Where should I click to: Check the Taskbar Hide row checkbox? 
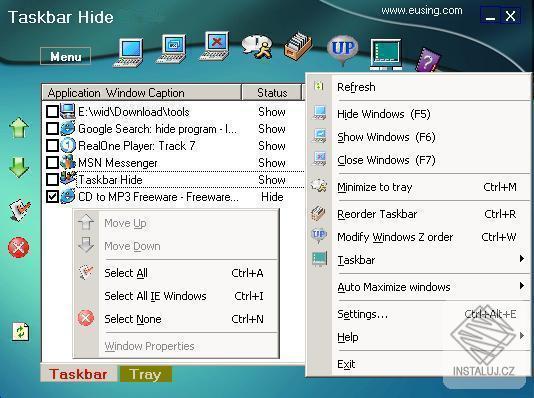(52, 179)
